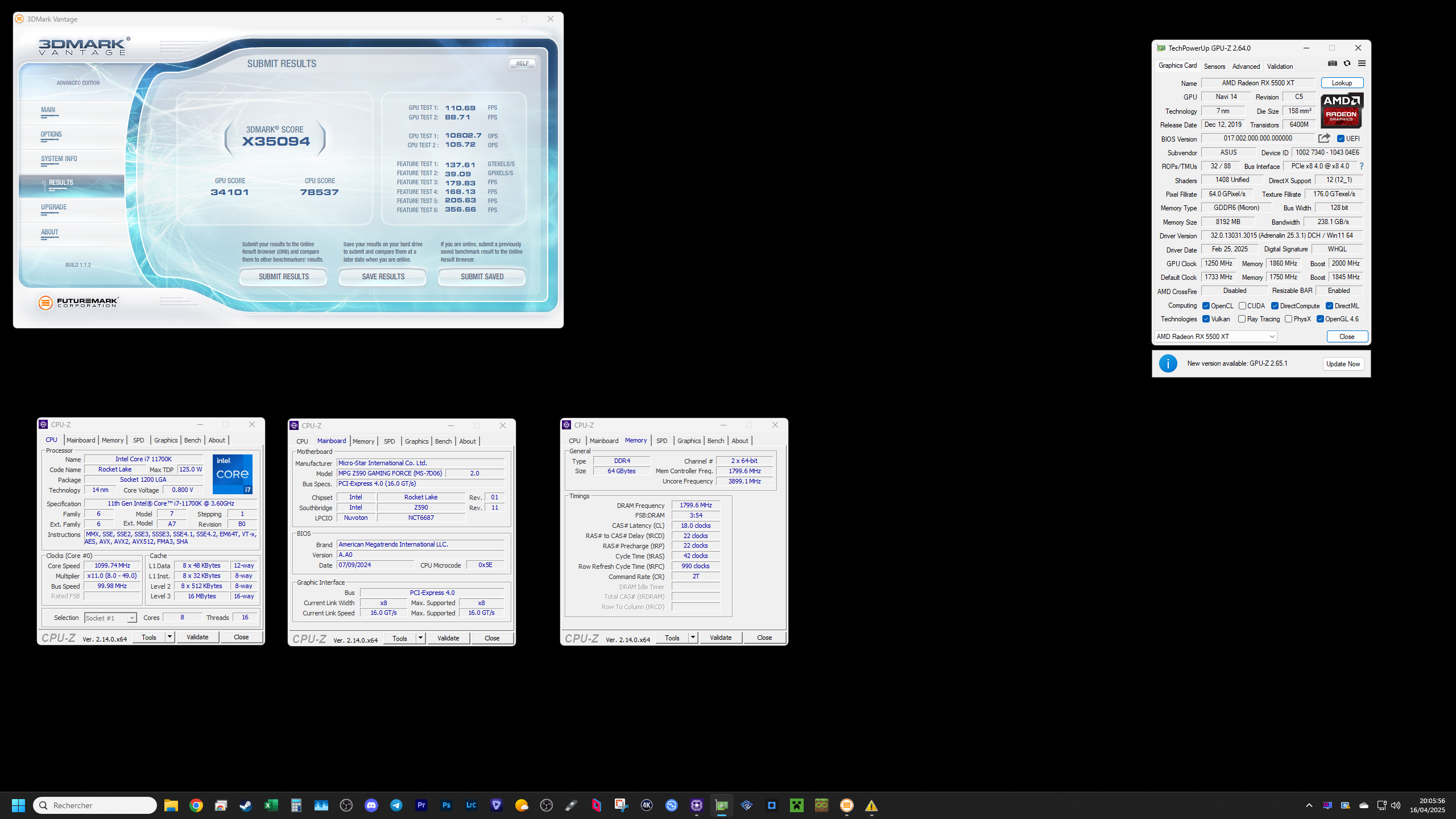Expand the AMD Radeon RX 5500 XT card selector

coord(1215,337)
